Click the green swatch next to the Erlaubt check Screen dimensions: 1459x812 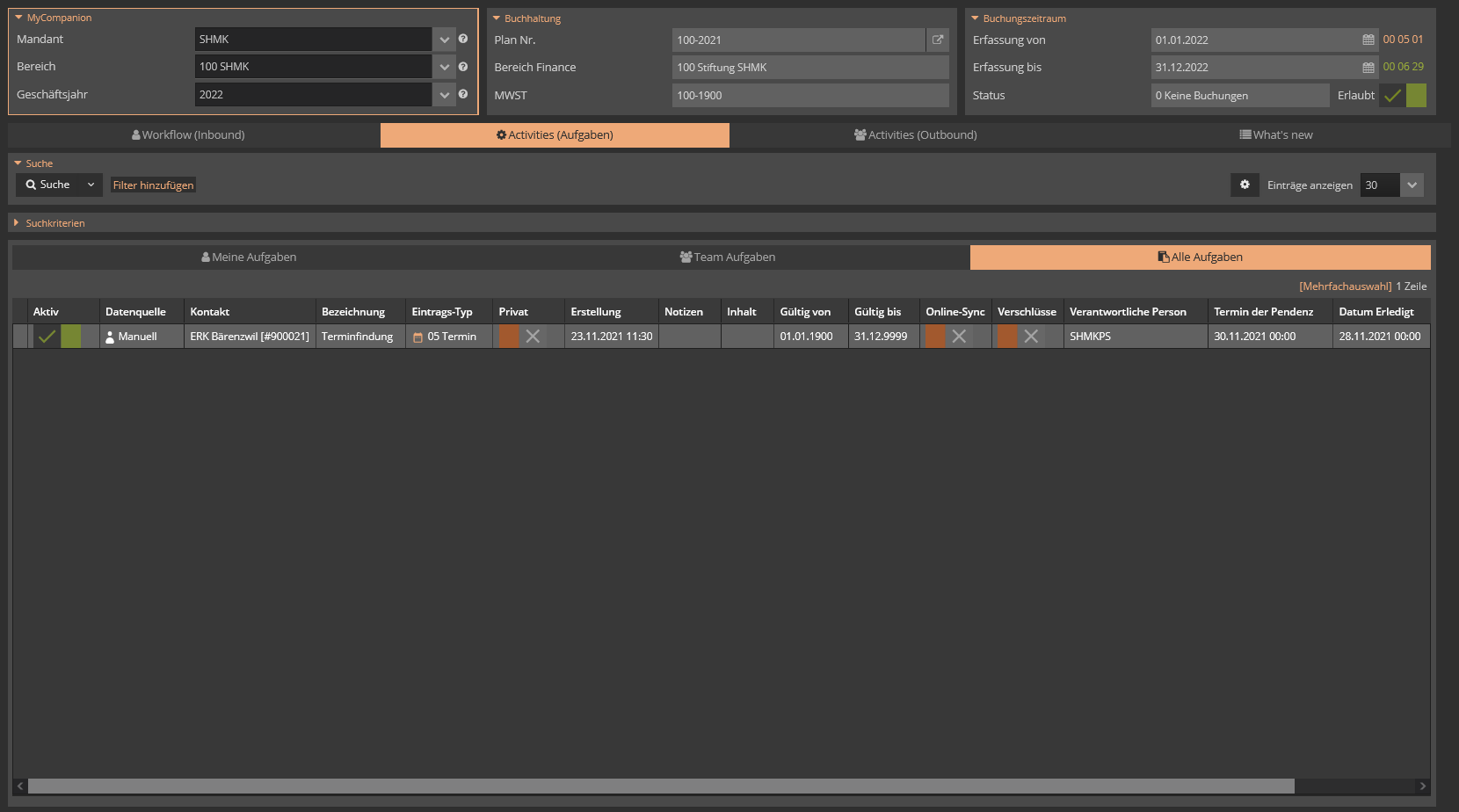tap(1415, 95)
